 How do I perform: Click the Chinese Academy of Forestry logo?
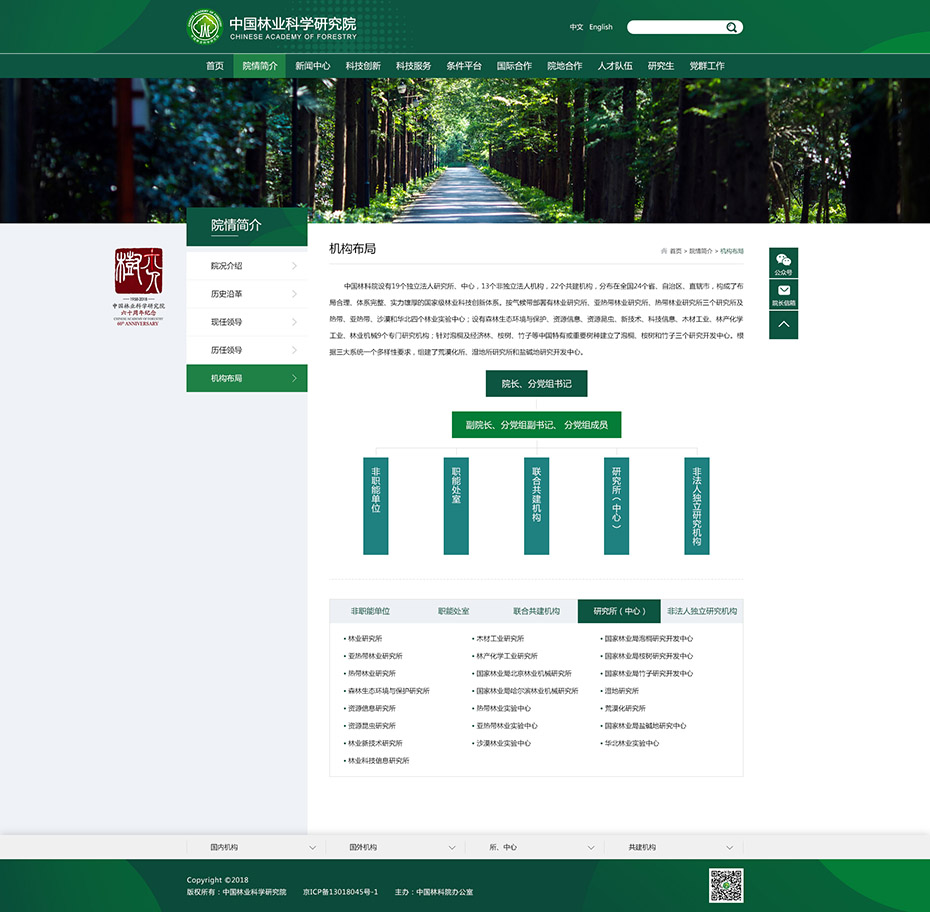pyautogui.click(x=205, y=27)
